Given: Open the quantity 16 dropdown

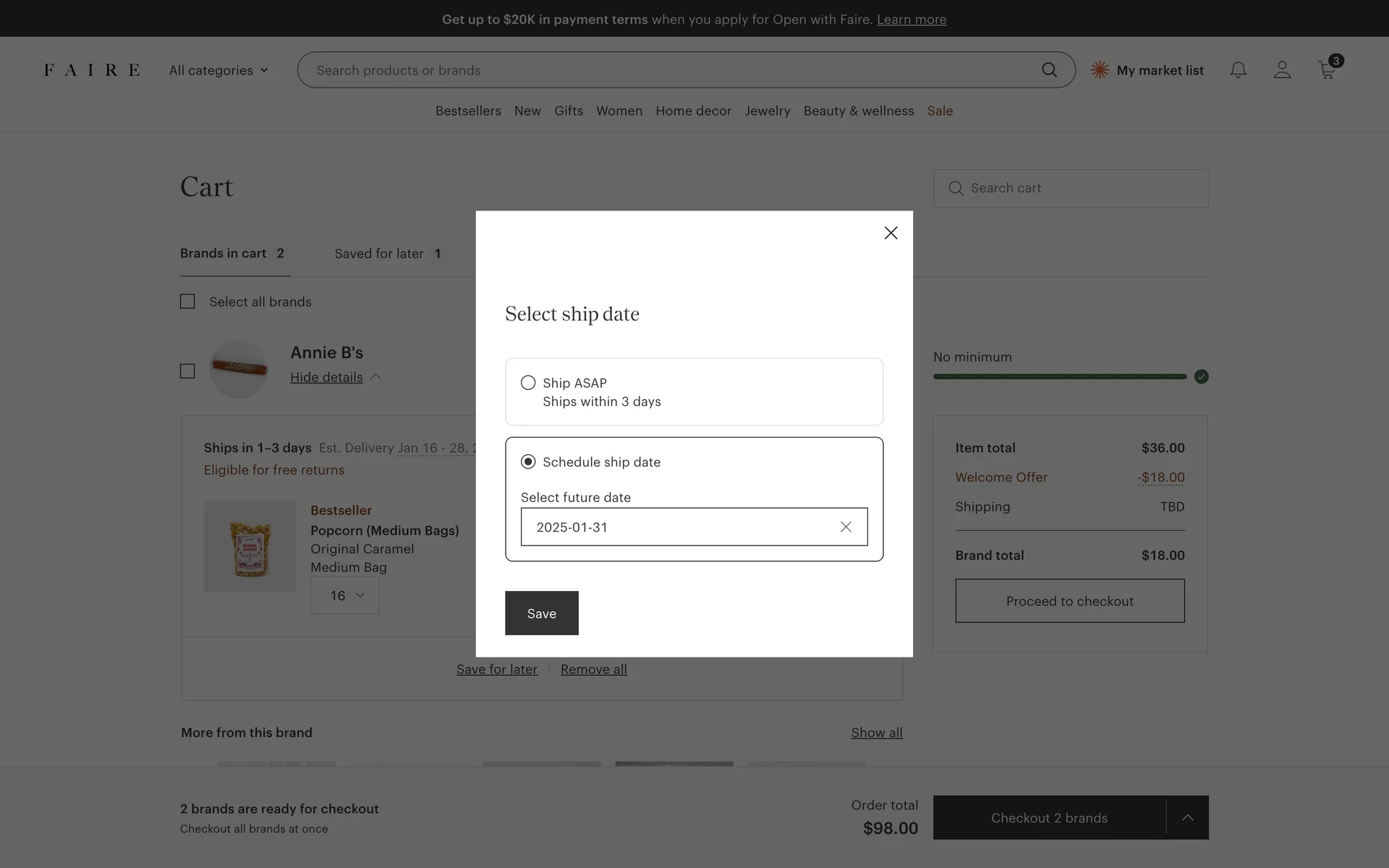Looking at the screenshot, I should click(x=345, y=595).
